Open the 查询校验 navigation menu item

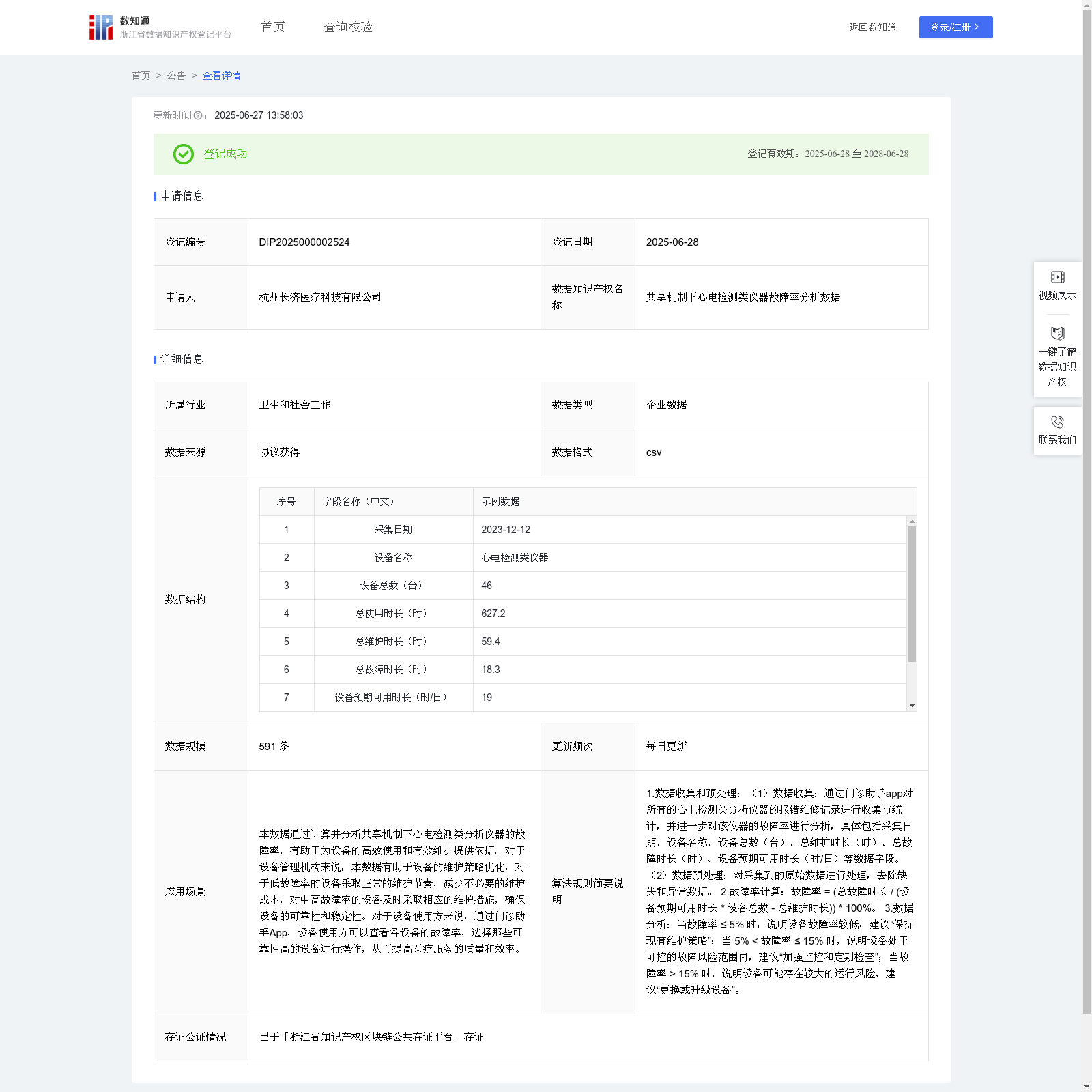click(x=347, y=27)
